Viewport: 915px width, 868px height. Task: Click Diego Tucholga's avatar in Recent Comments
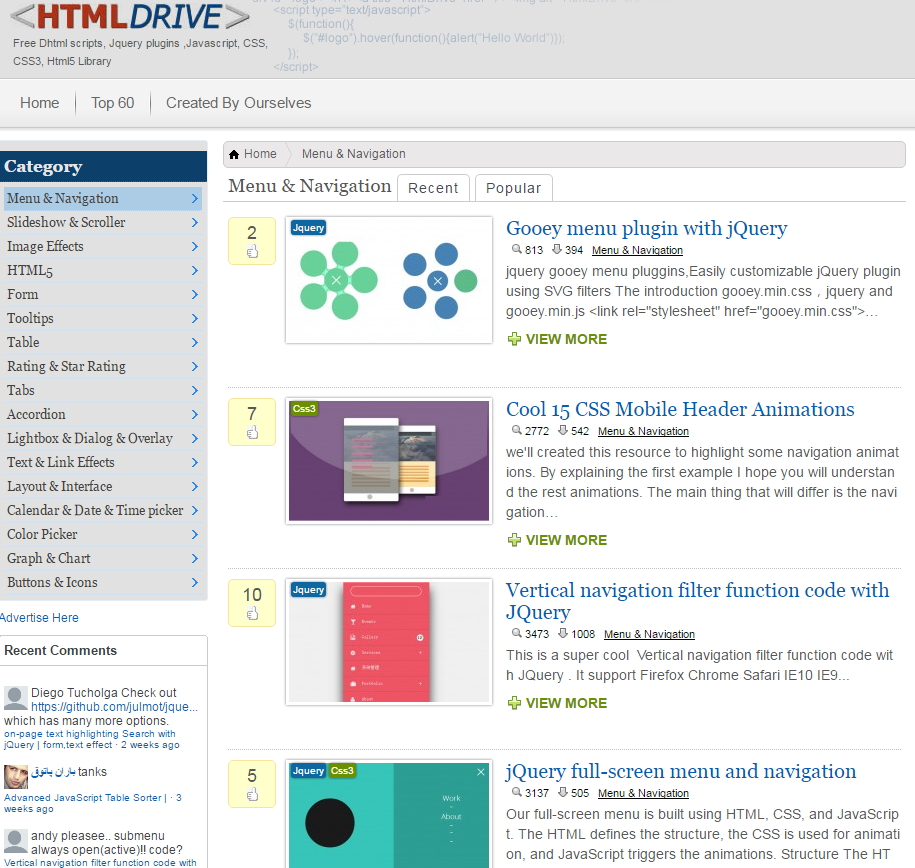(x=16, y=698)
